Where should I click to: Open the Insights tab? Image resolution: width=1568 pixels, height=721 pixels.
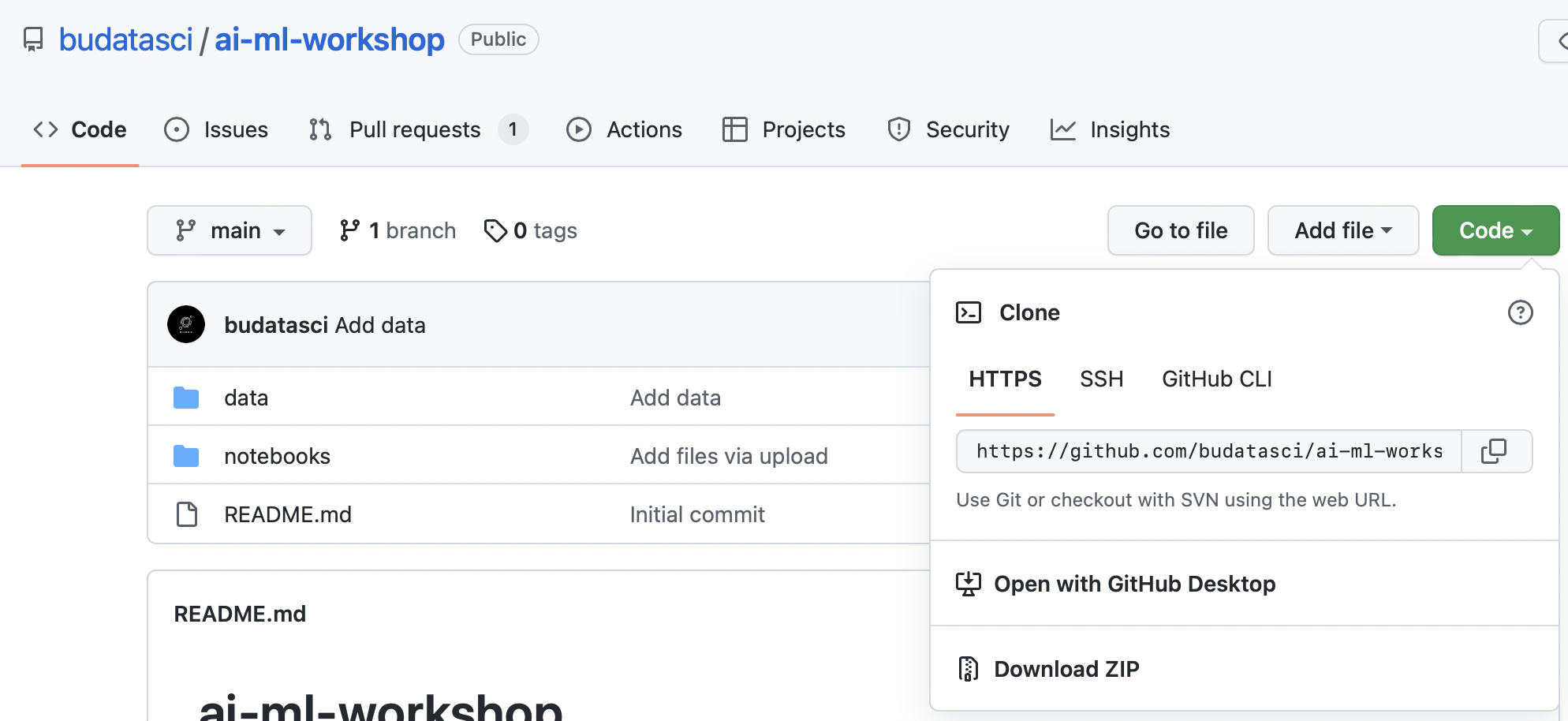point(1110,129)
